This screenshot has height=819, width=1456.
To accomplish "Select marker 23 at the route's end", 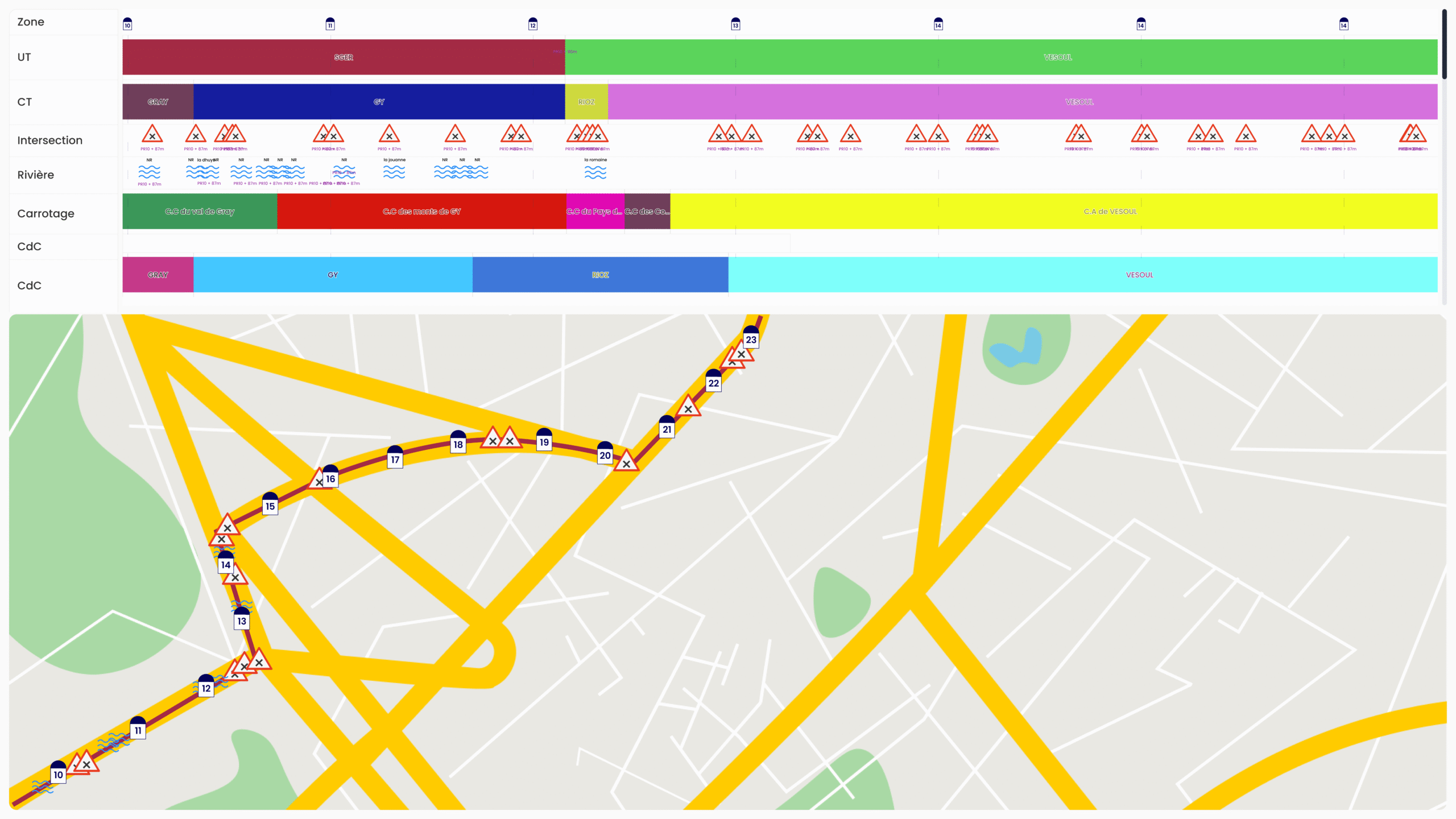I will coord(751,338).
